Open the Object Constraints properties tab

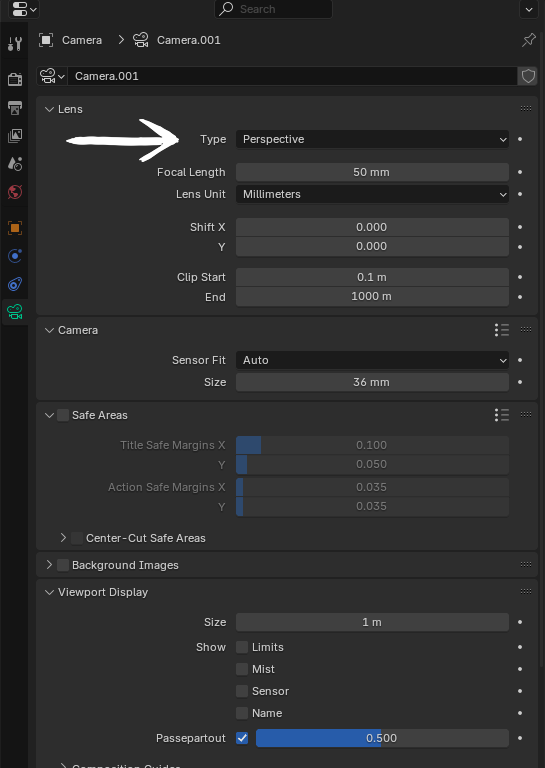tap(15, 284)
